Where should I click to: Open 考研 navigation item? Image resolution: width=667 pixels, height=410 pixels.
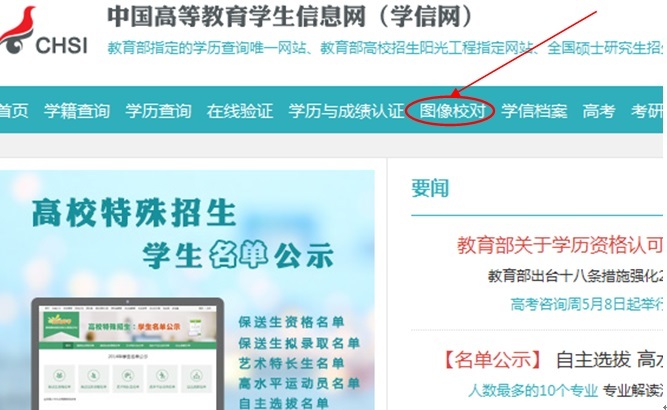647,111
